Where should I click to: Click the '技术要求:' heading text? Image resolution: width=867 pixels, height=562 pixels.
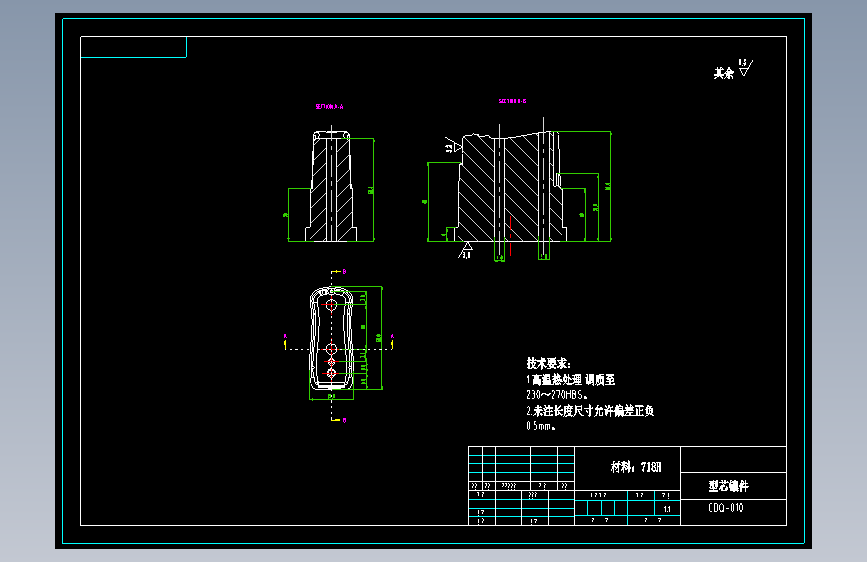coord(548,363)
